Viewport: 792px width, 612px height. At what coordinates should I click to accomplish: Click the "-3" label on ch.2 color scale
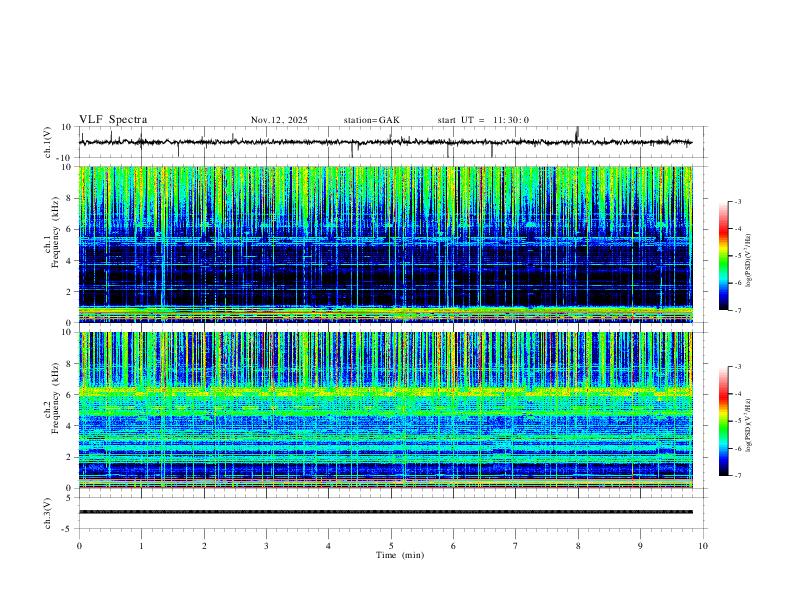pos(737,367)
